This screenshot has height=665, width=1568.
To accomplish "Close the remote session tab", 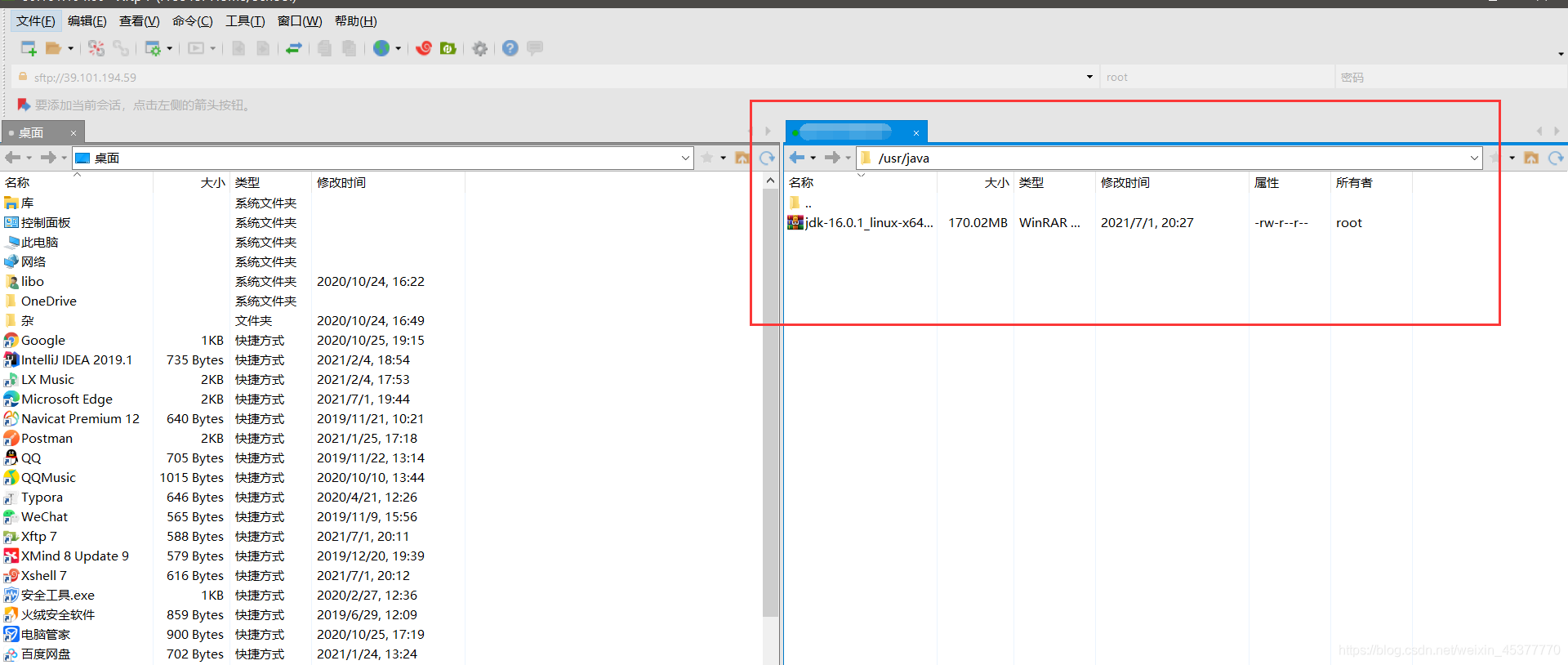I will [x=916, y=132].
